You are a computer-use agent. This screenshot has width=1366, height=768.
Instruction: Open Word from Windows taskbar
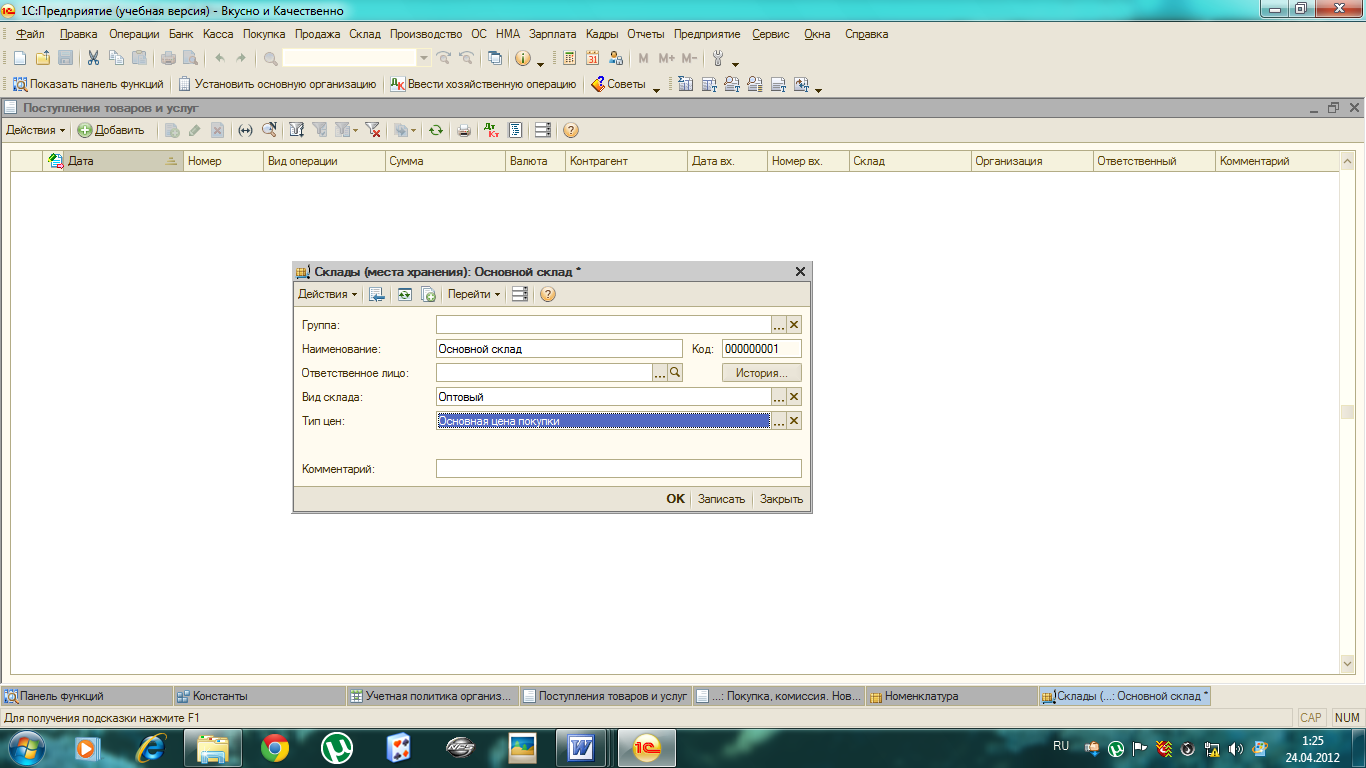(582, 747)
